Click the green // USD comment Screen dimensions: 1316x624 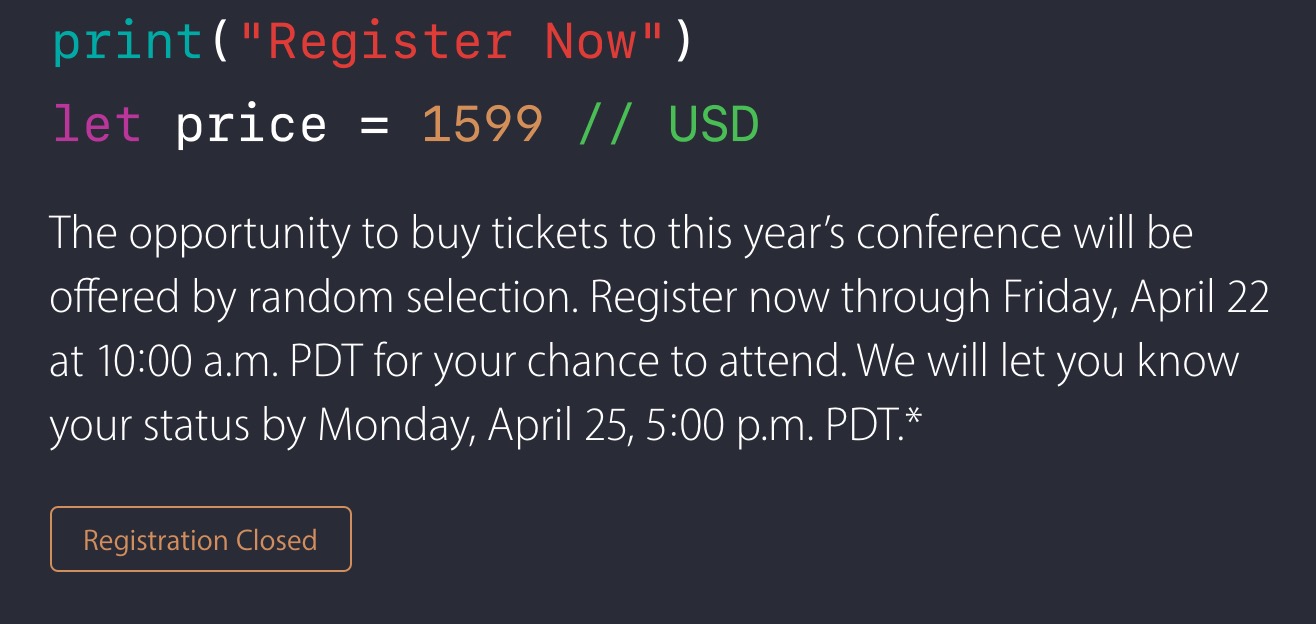[669, 125]
